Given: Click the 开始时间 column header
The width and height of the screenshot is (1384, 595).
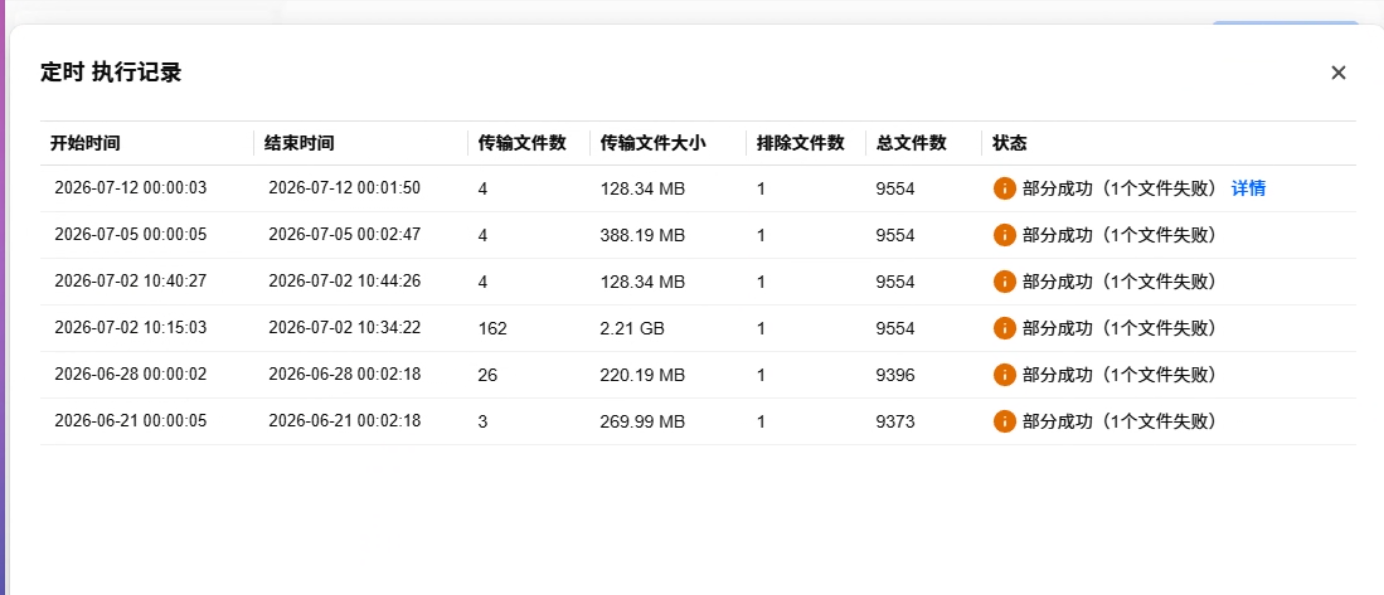Looking at the screenshot, I should point(86,143).
